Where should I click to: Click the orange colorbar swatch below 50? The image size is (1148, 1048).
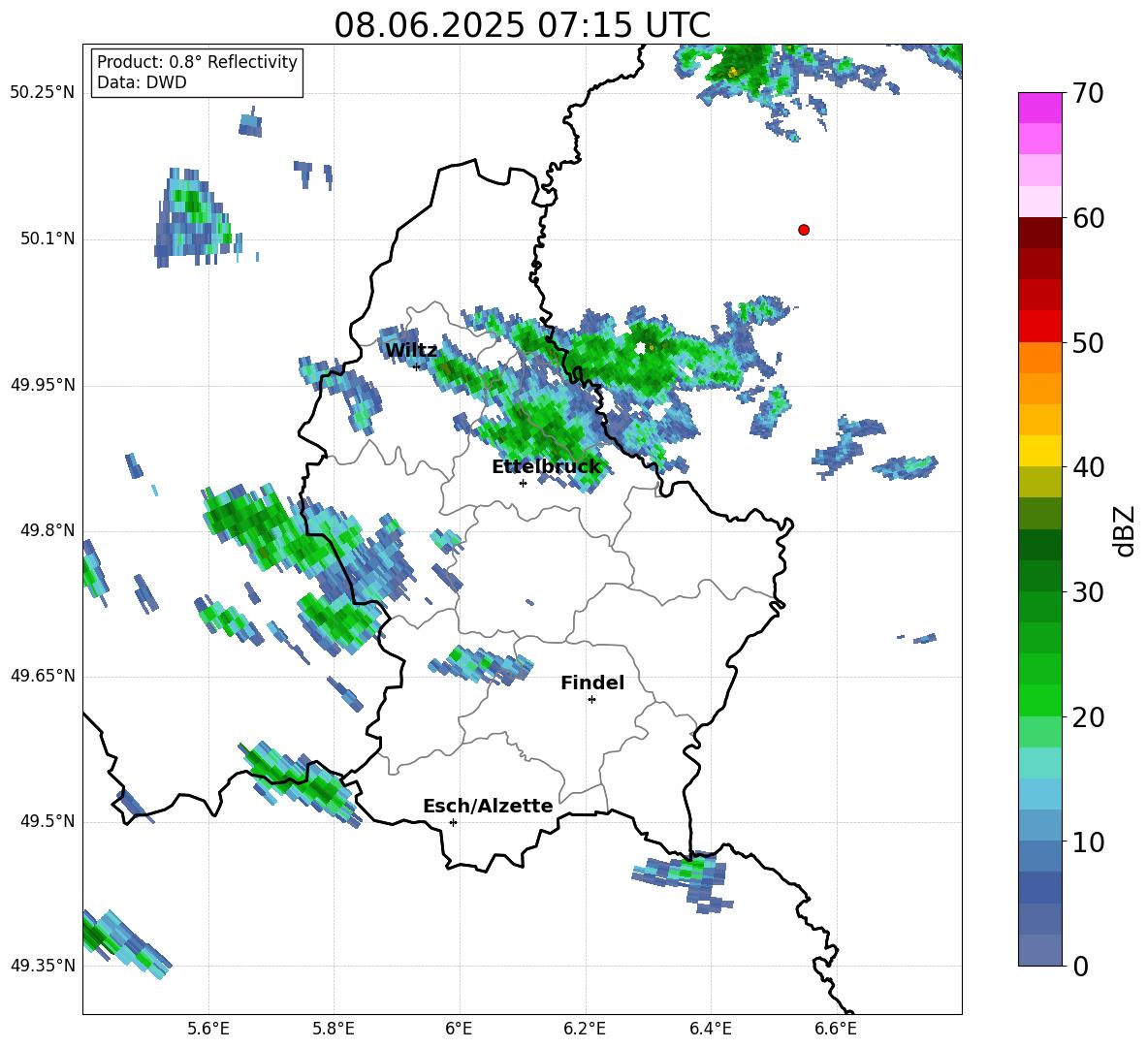coord(1039,357)
